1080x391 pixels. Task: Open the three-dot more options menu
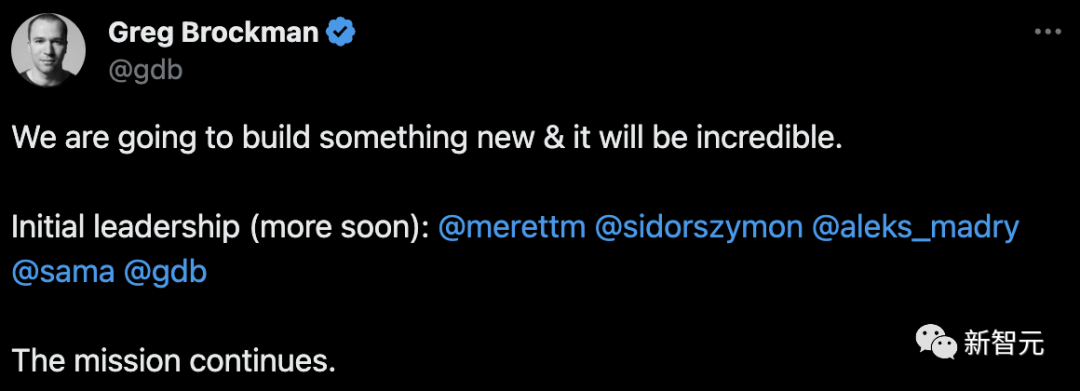click(x=1048, y=32)
